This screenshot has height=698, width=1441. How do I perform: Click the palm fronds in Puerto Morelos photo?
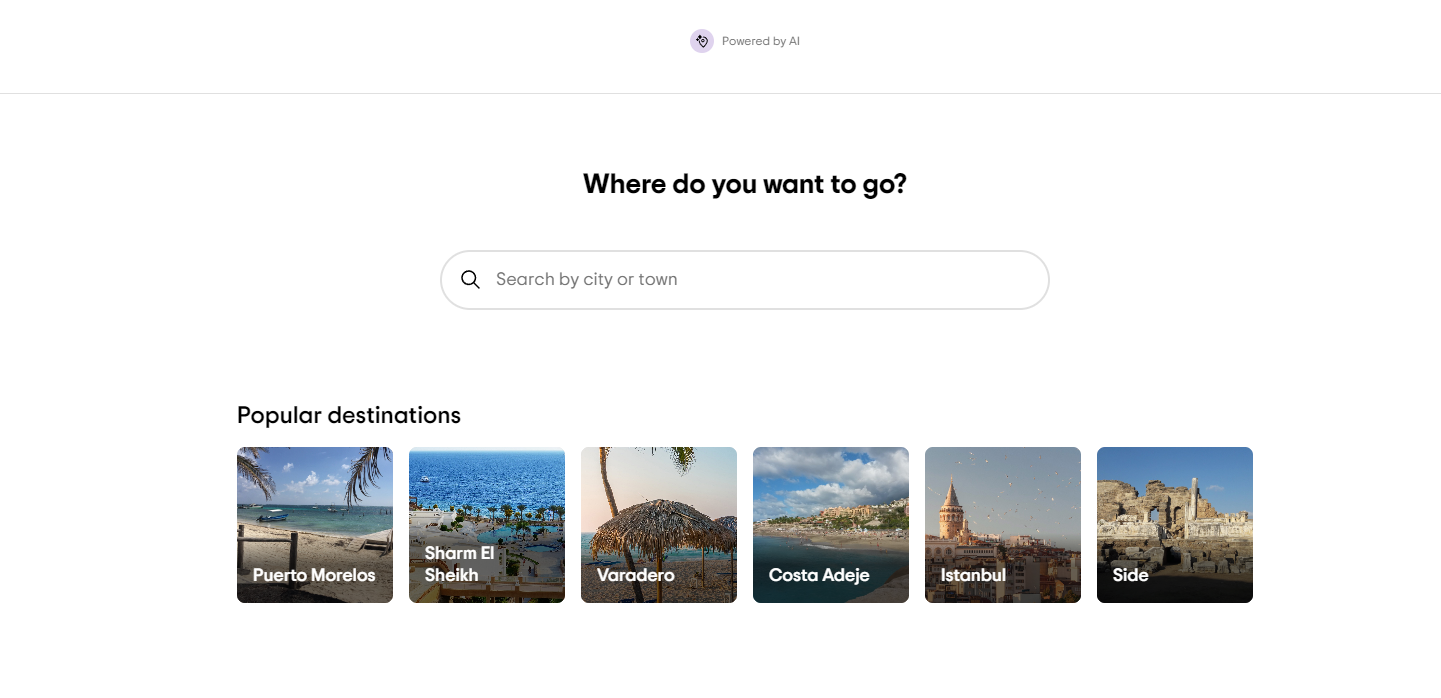click(x=365, y=468)
